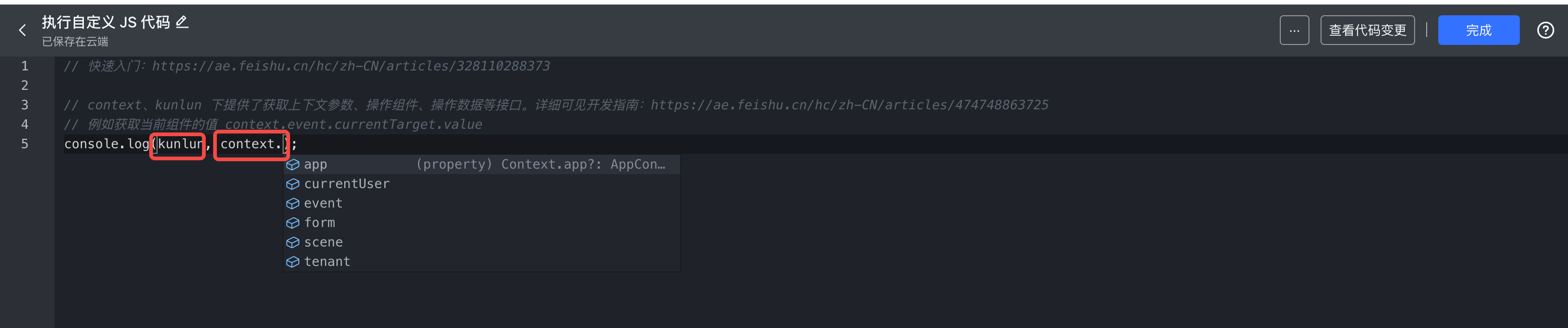The height and width of the screenshot is (328, 1568).
Task: Pick event in the autocomplete list
Action: 481,203
